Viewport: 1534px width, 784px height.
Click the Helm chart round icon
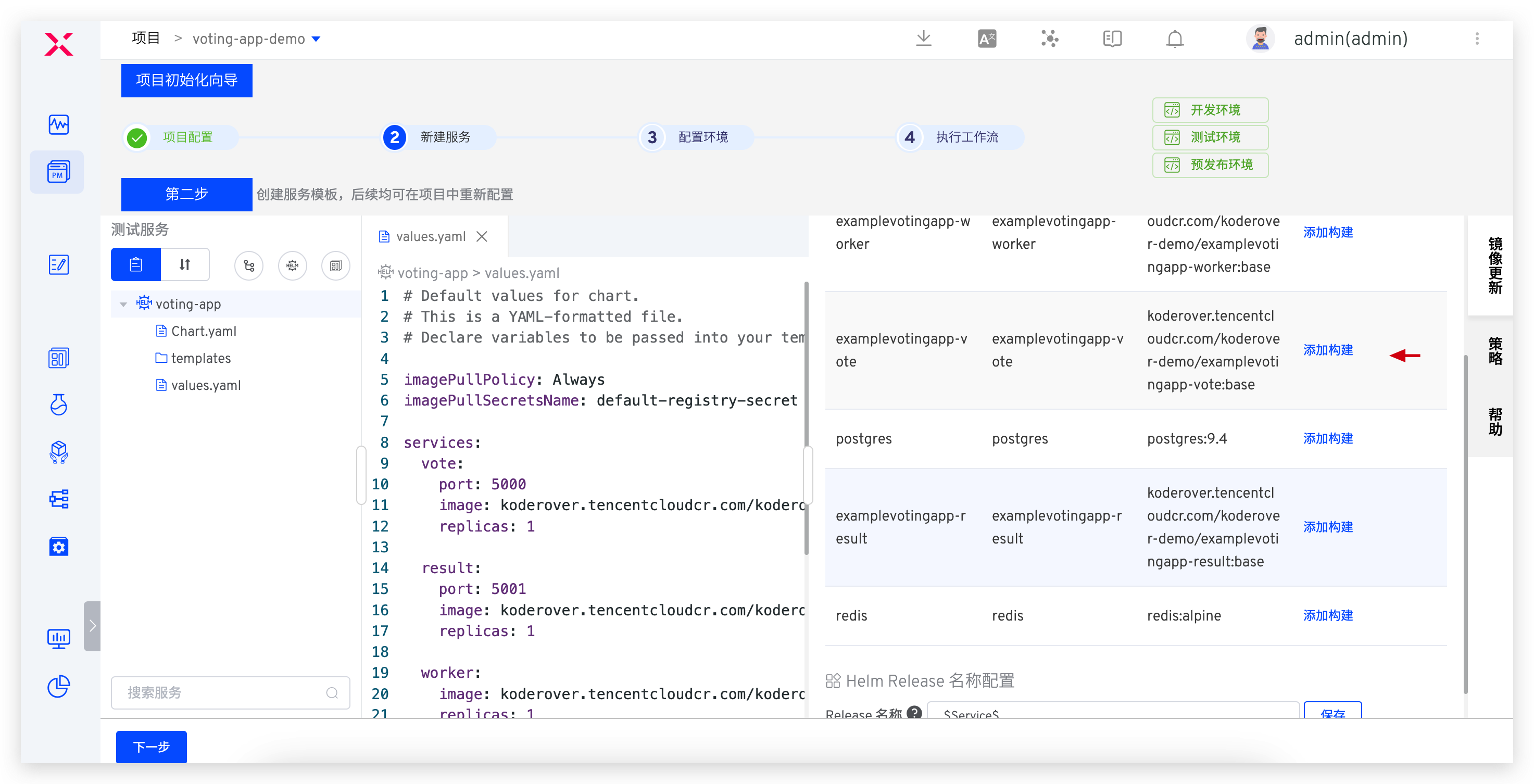tap(293, 265)
